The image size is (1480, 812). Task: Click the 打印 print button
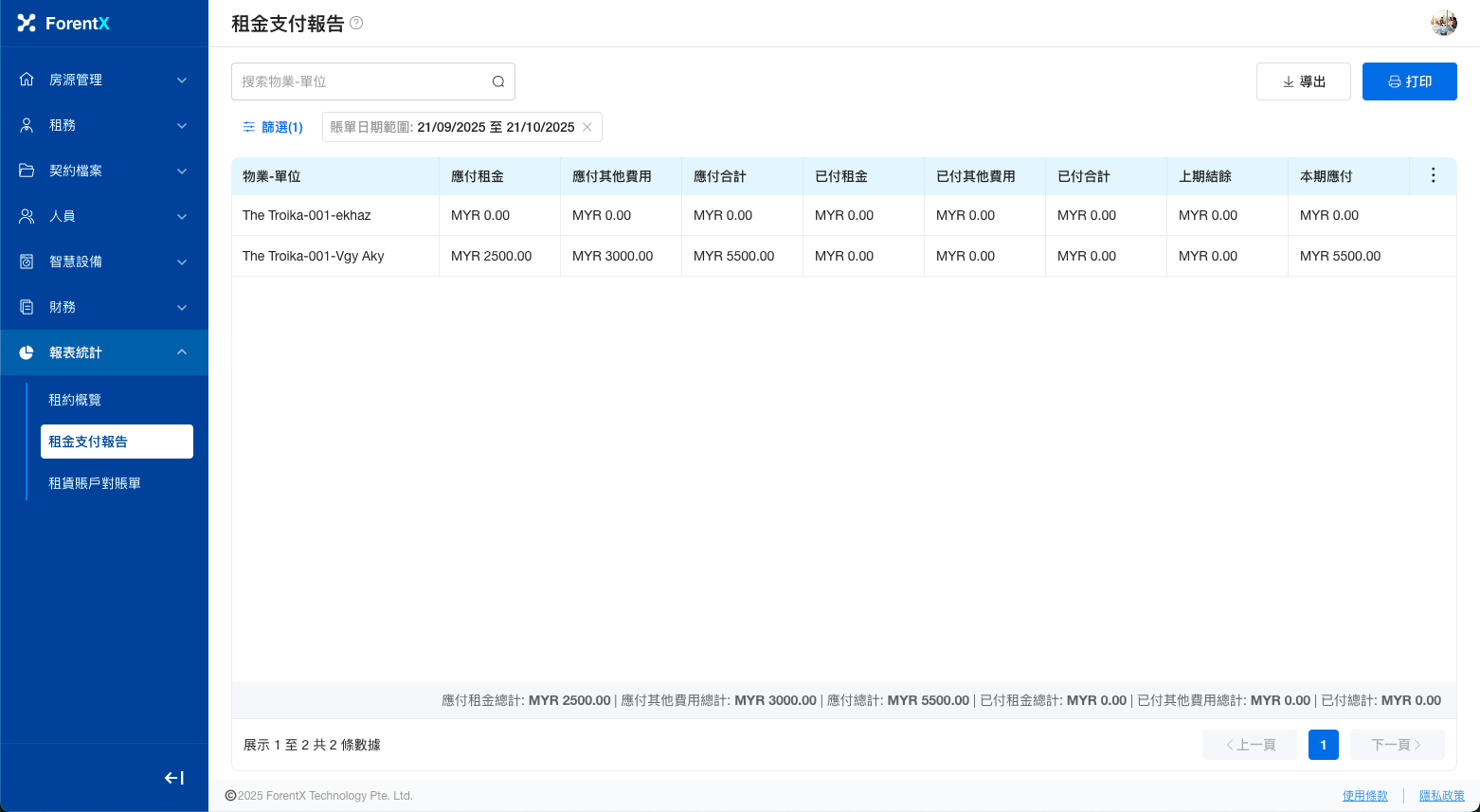coord(1409,81)
